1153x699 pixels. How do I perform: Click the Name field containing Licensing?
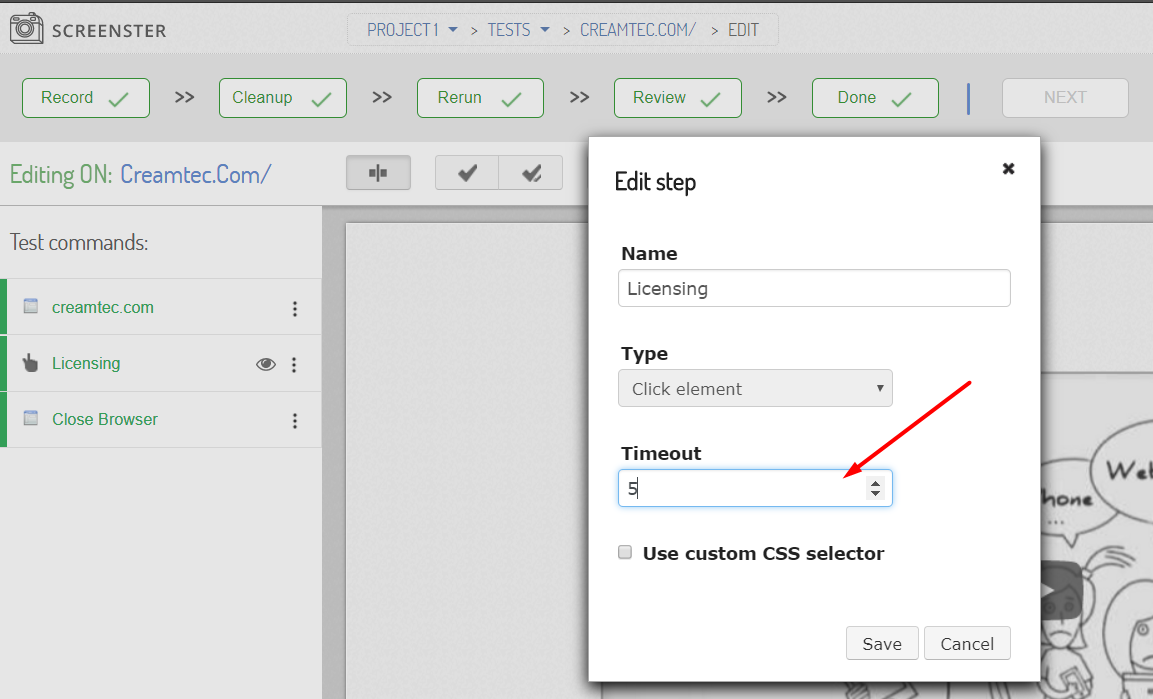coord(814,288)
